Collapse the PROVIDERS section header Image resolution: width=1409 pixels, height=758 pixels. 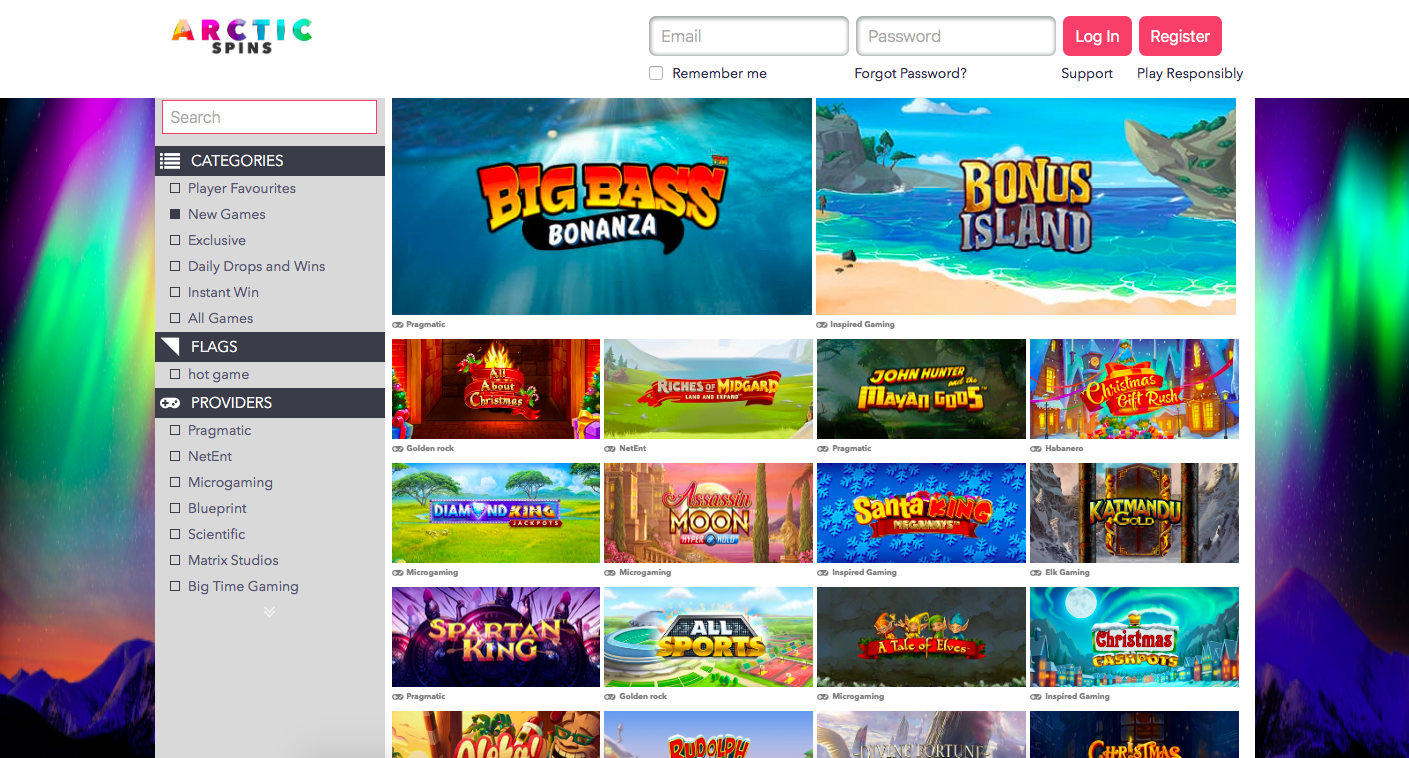270,403
